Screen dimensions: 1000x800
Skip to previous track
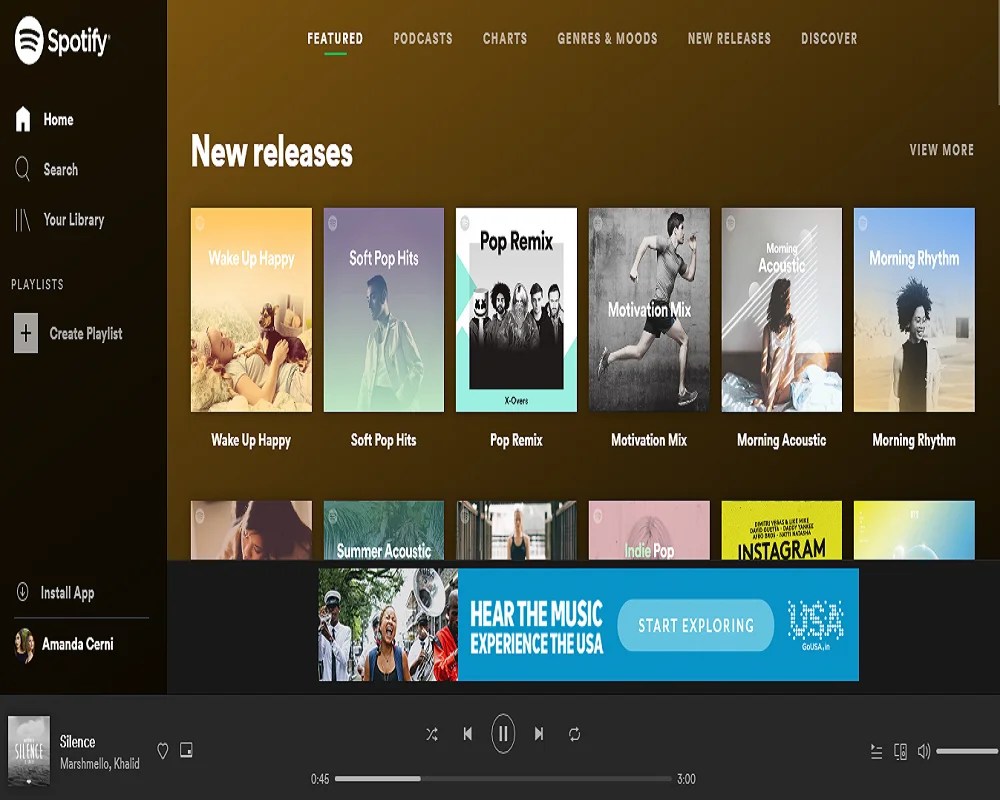click(x=467, y=734)
